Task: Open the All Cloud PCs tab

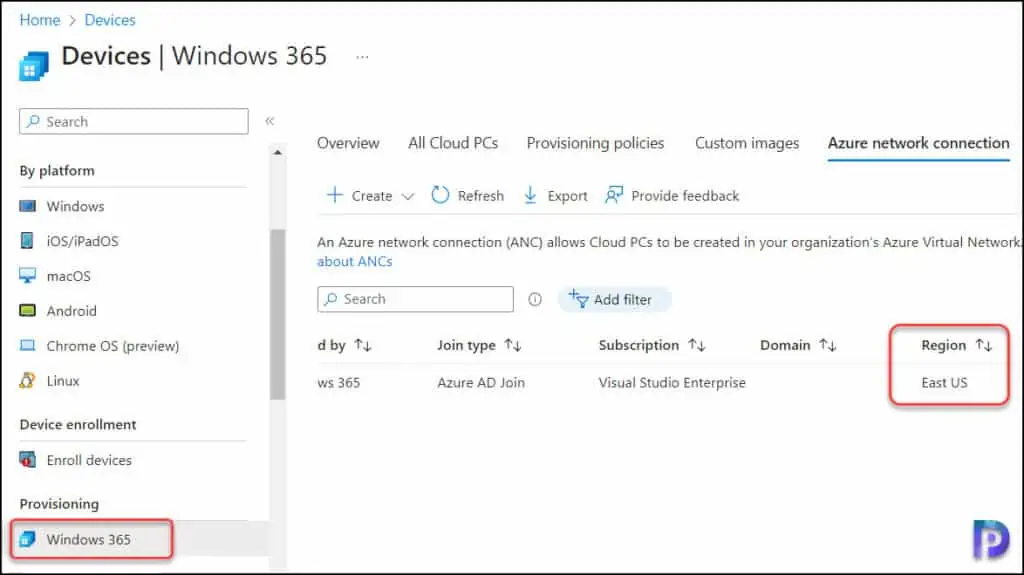Action: pyautogui.click(x=453, y=143)
